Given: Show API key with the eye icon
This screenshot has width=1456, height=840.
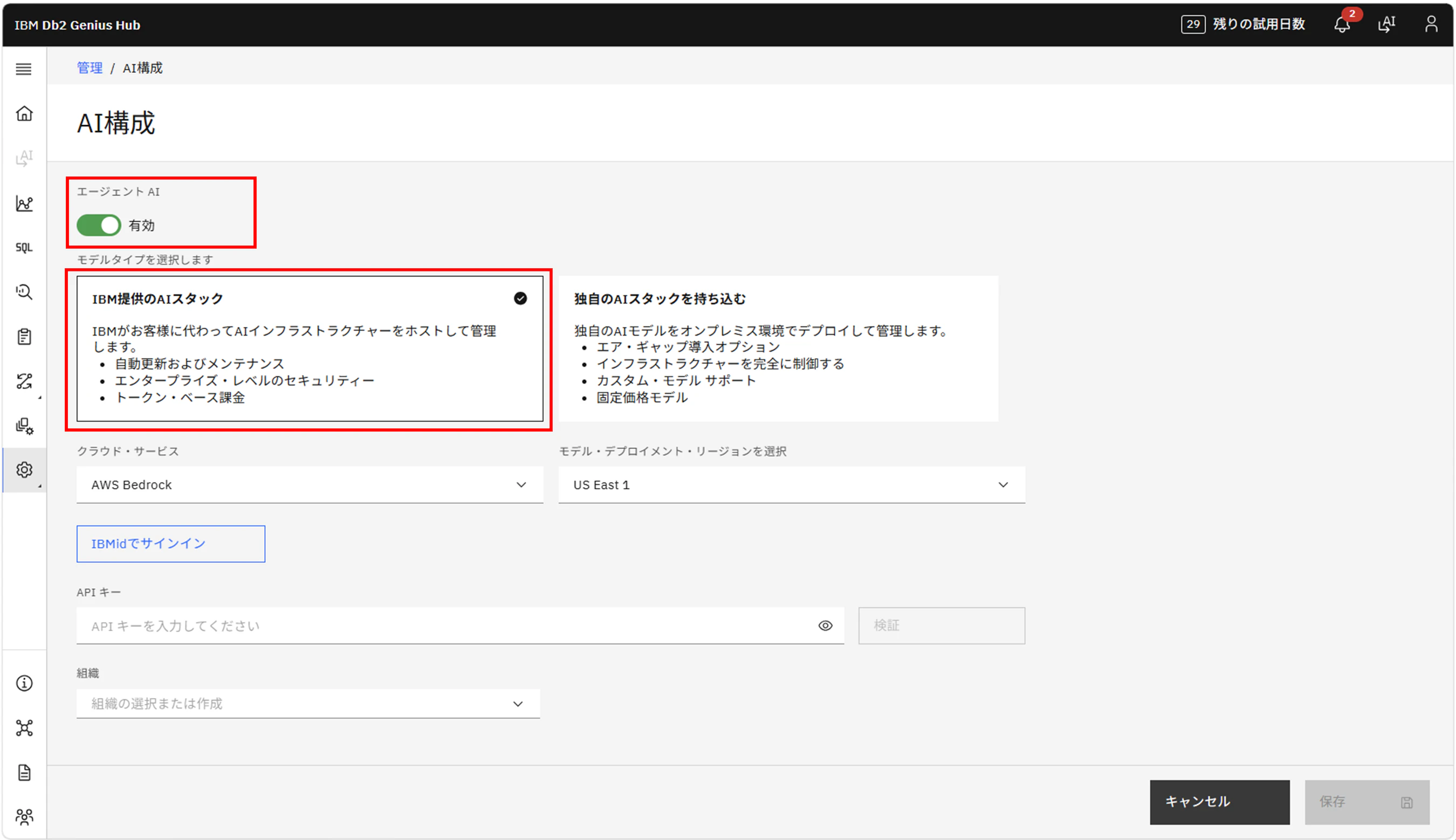Looking at the screenshot, I should (825, 625).
